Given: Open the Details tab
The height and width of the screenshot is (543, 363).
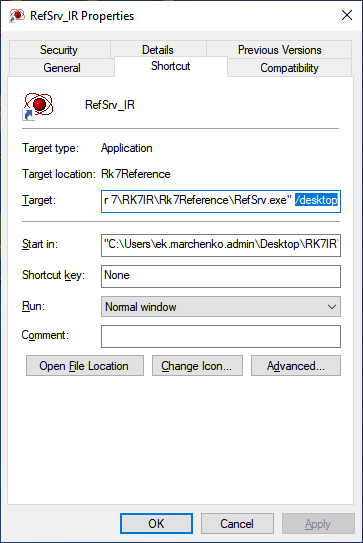Looking at the screenshot, I should pos(158,50).
